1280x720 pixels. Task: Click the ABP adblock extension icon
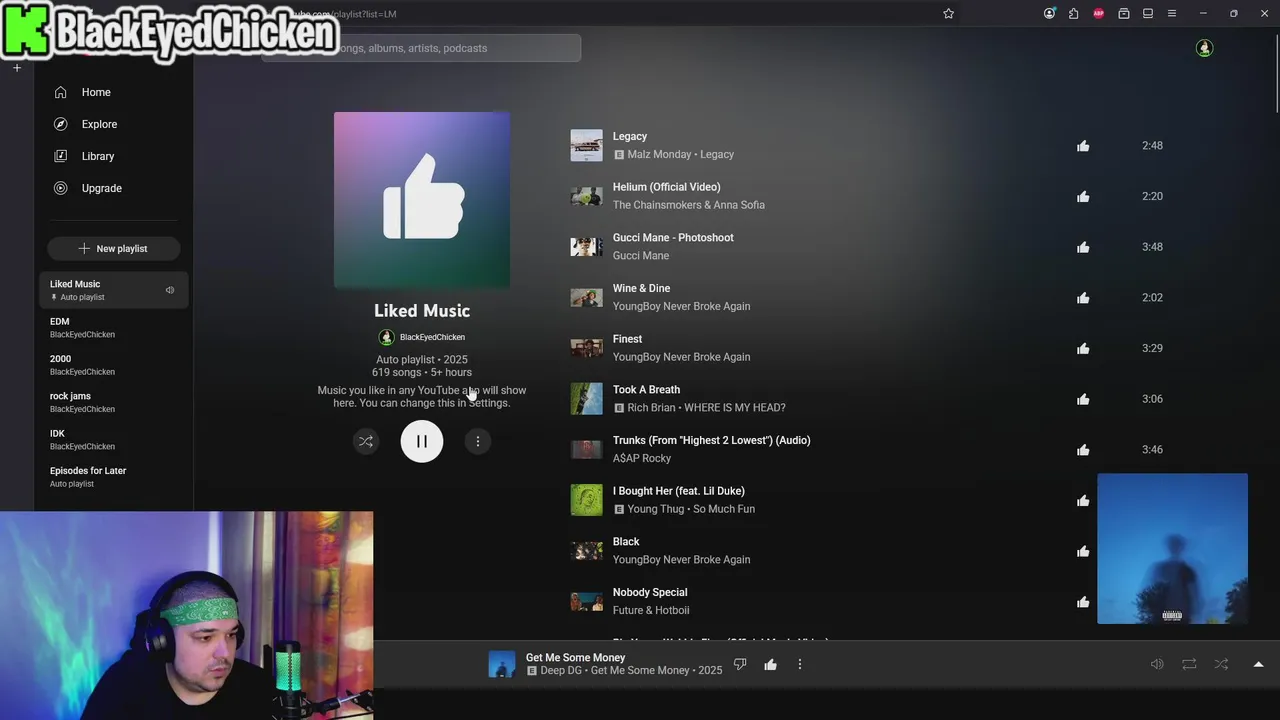click(x=1098, y=13)
